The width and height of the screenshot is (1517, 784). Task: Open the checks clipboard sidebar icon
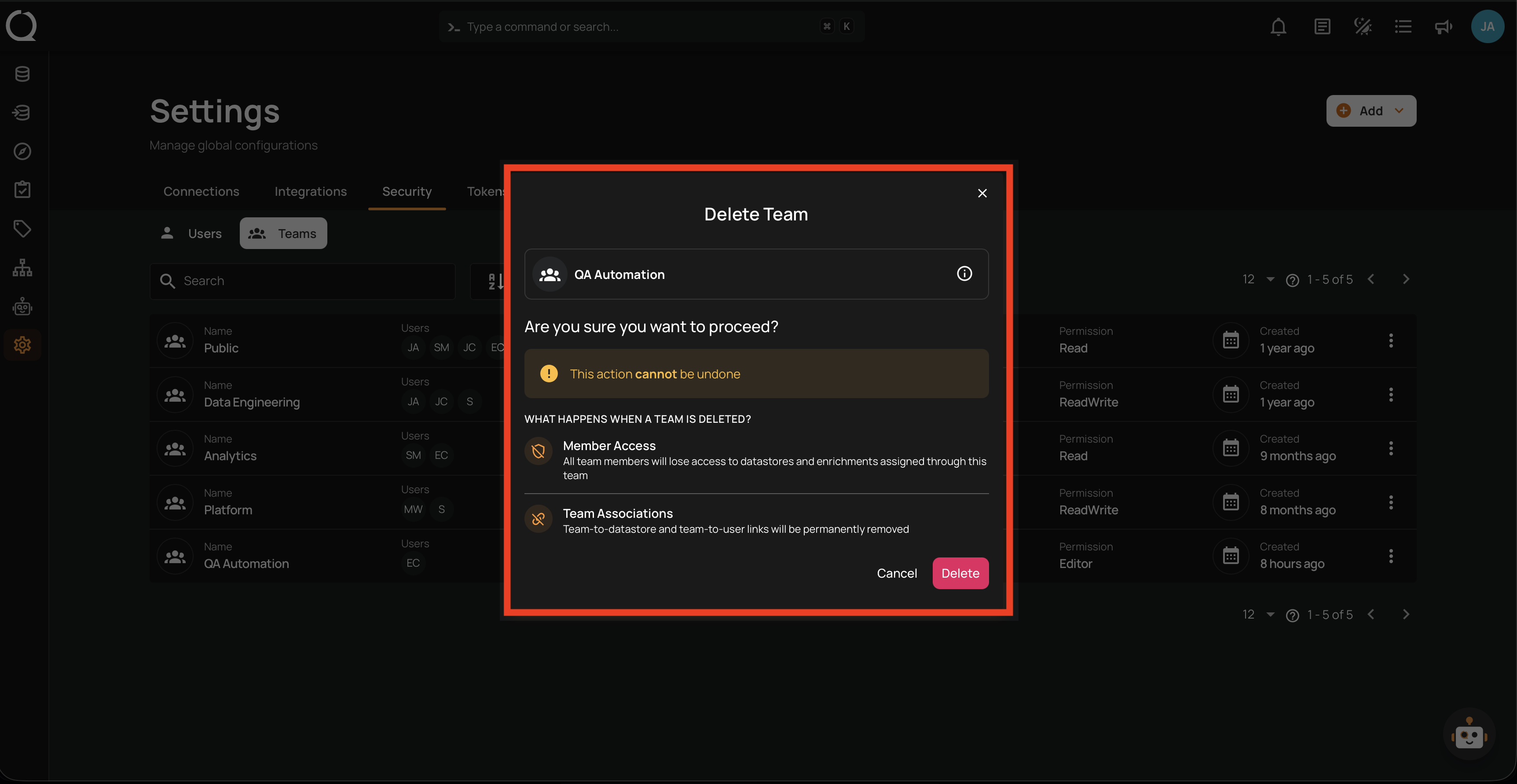click(x=22, y=190)
